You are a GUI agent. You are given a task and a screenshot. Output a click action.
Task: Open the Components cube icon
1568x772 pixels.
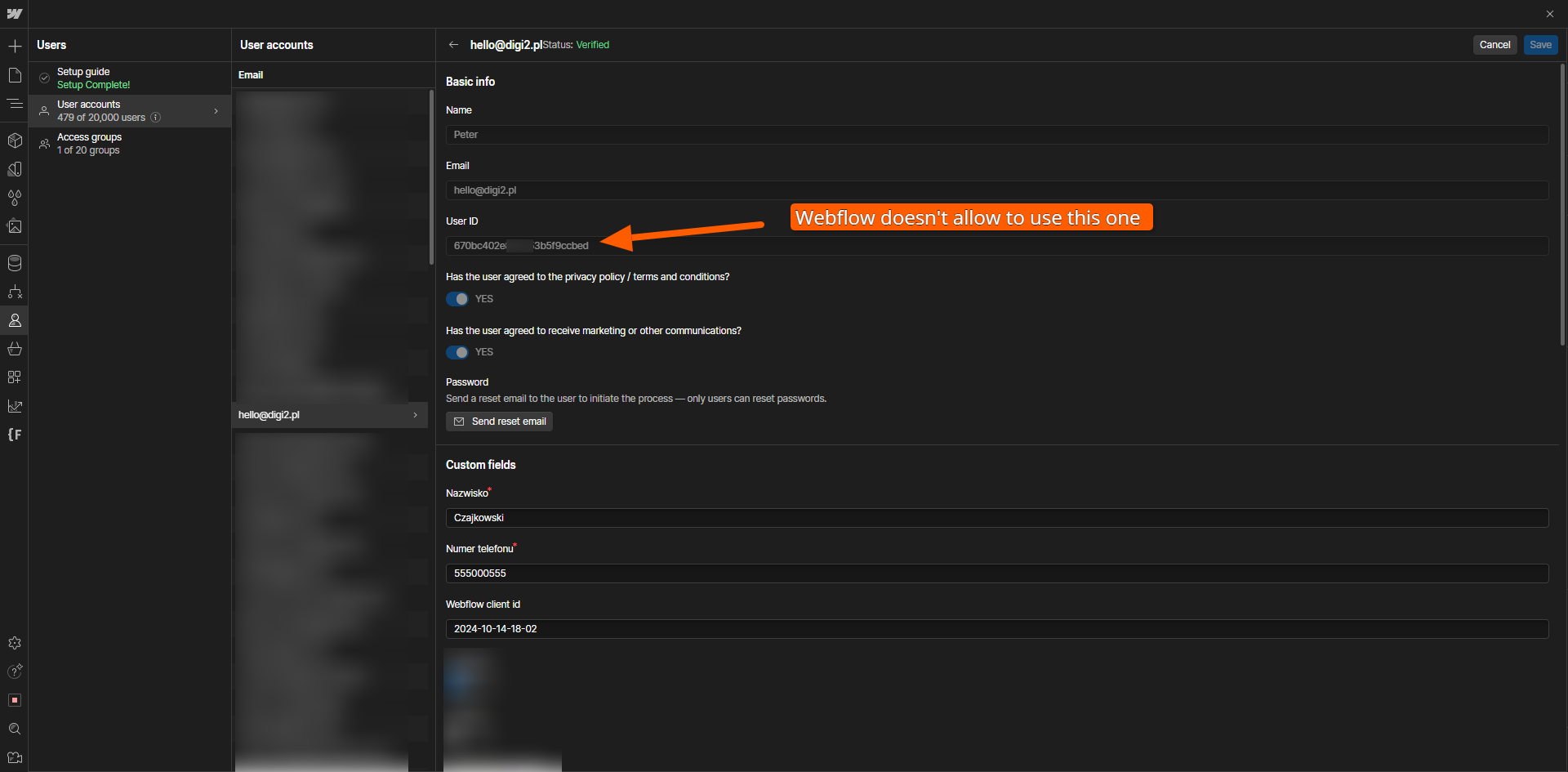[15, 141]
